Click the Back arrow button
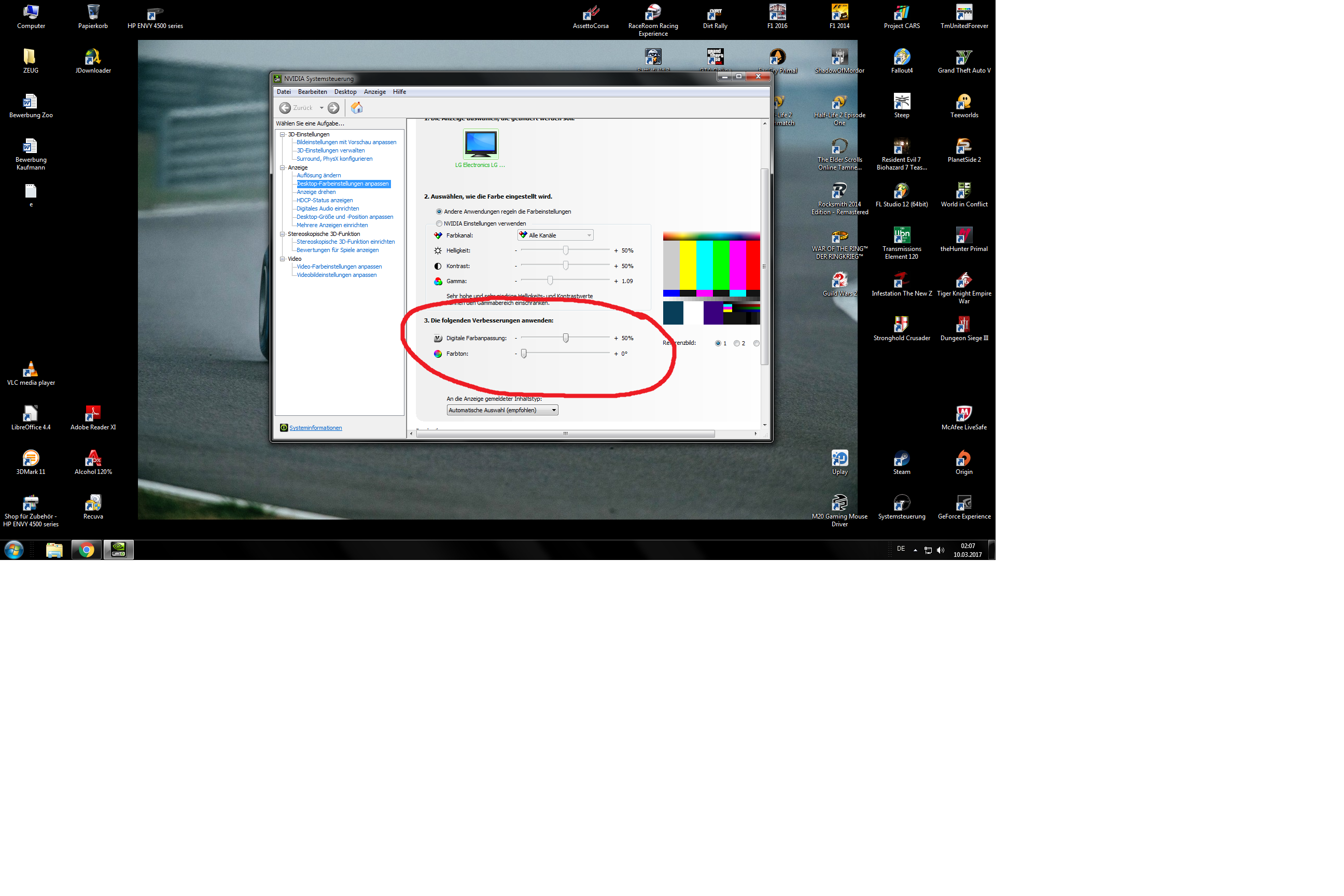The height and width of the screenshot is (896, 1344). pyautogui.click(x=285, y=107)
